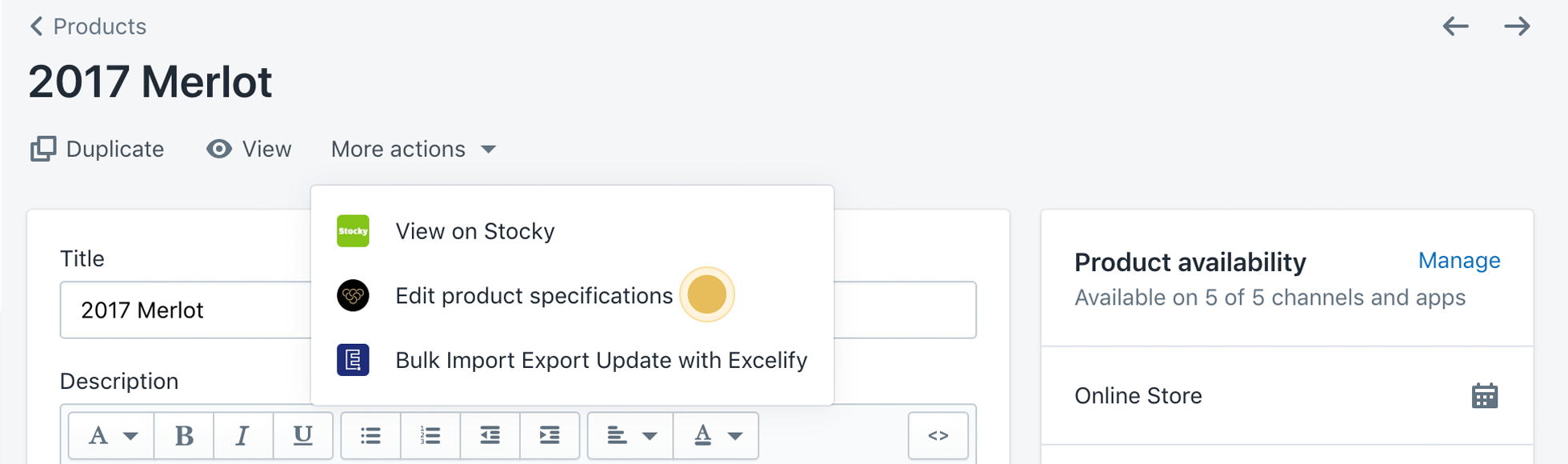Open the text alignment dropdown
The width and height of the screenshot is (1568, 464).
pyautogui.click(x=631, y=435)
